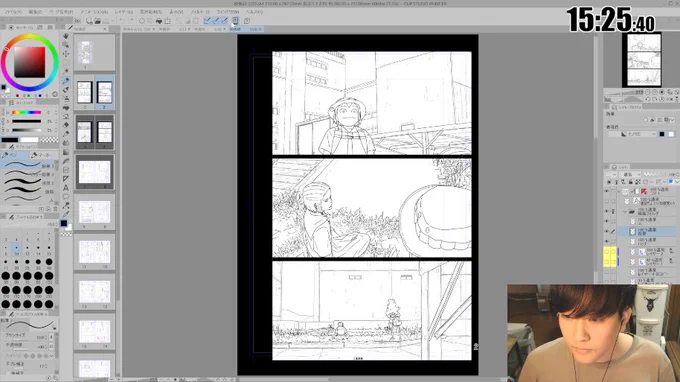Click the Save toolbar icon
The image size is (680, 382).
pyautogui.click(x=105, y=21)
